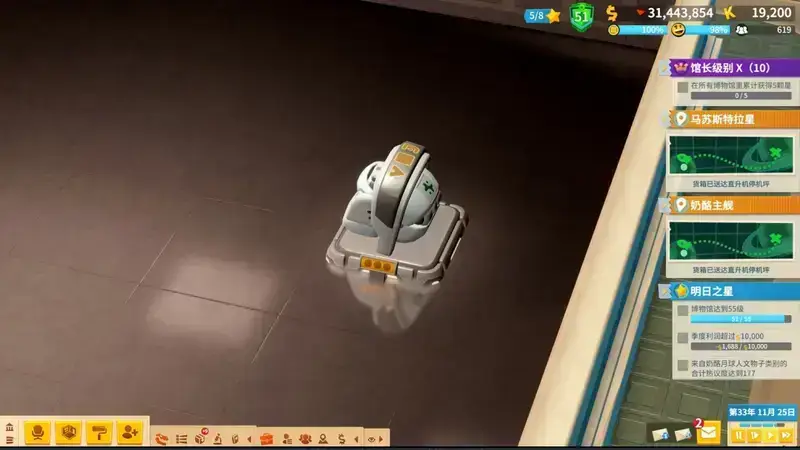The image size is (800, 450).
Task: Click the red briefcase management icon
Action: point(266,438)
